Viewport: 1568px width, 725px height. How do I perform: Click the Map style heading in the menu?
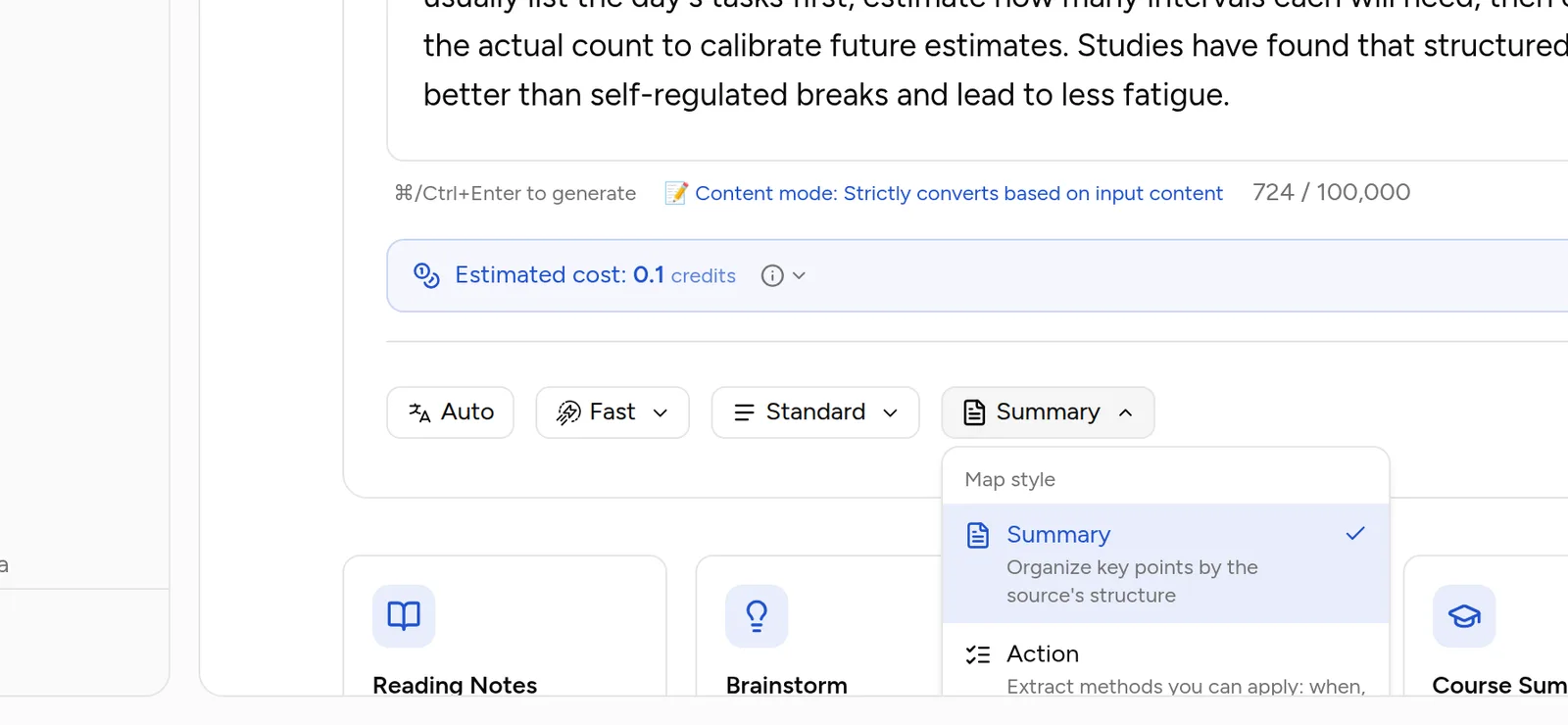pos(1009,479)
